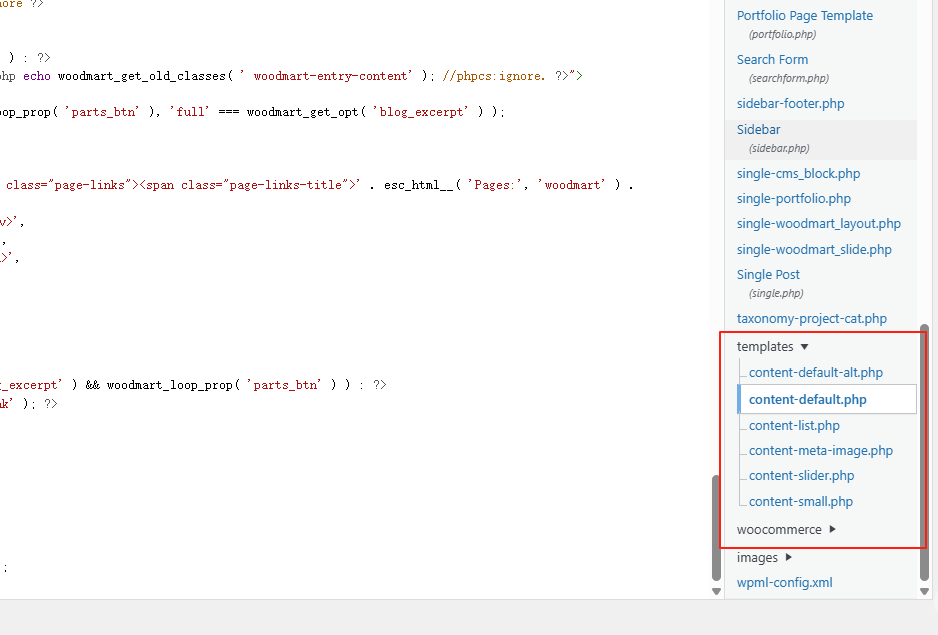Select the Sidebar (sidebar.php) file
Viewport: 938px width, 635px height.
pos(759,130)
